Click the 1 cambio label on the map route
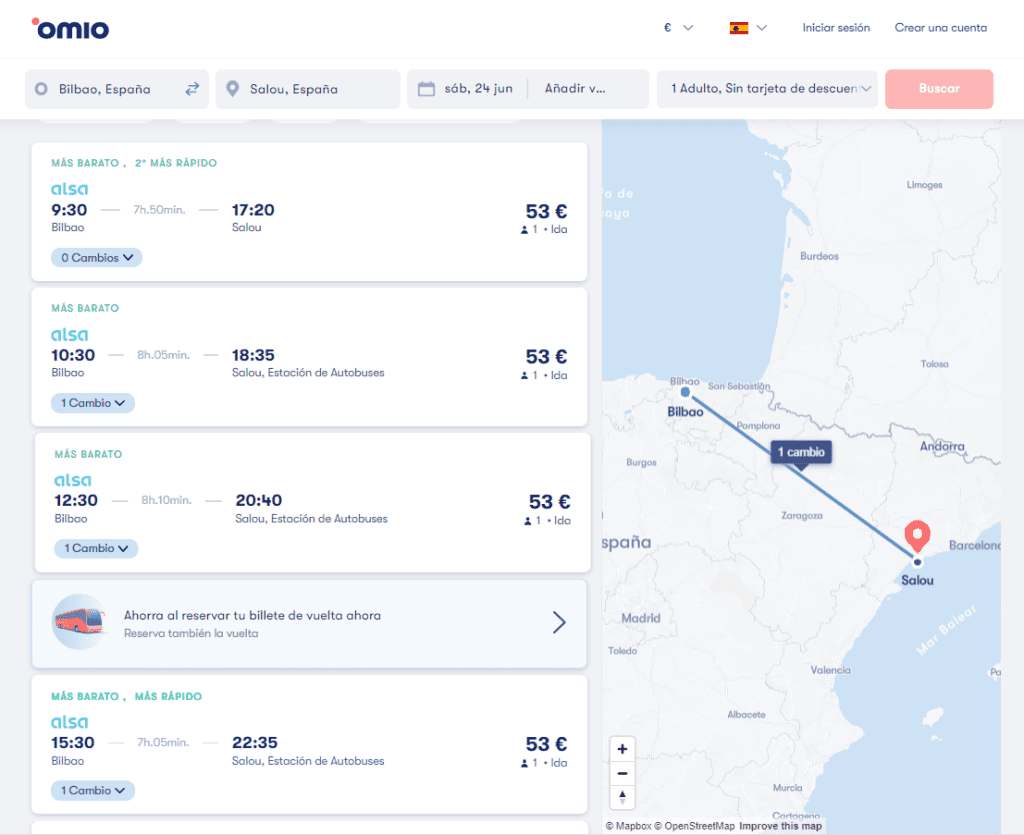This screenshot has height=835, width=1024. (801, 452)
